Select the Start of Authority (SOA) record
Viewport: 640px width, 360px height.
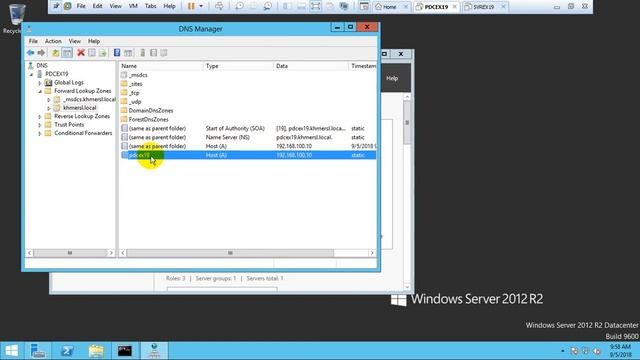248,129
